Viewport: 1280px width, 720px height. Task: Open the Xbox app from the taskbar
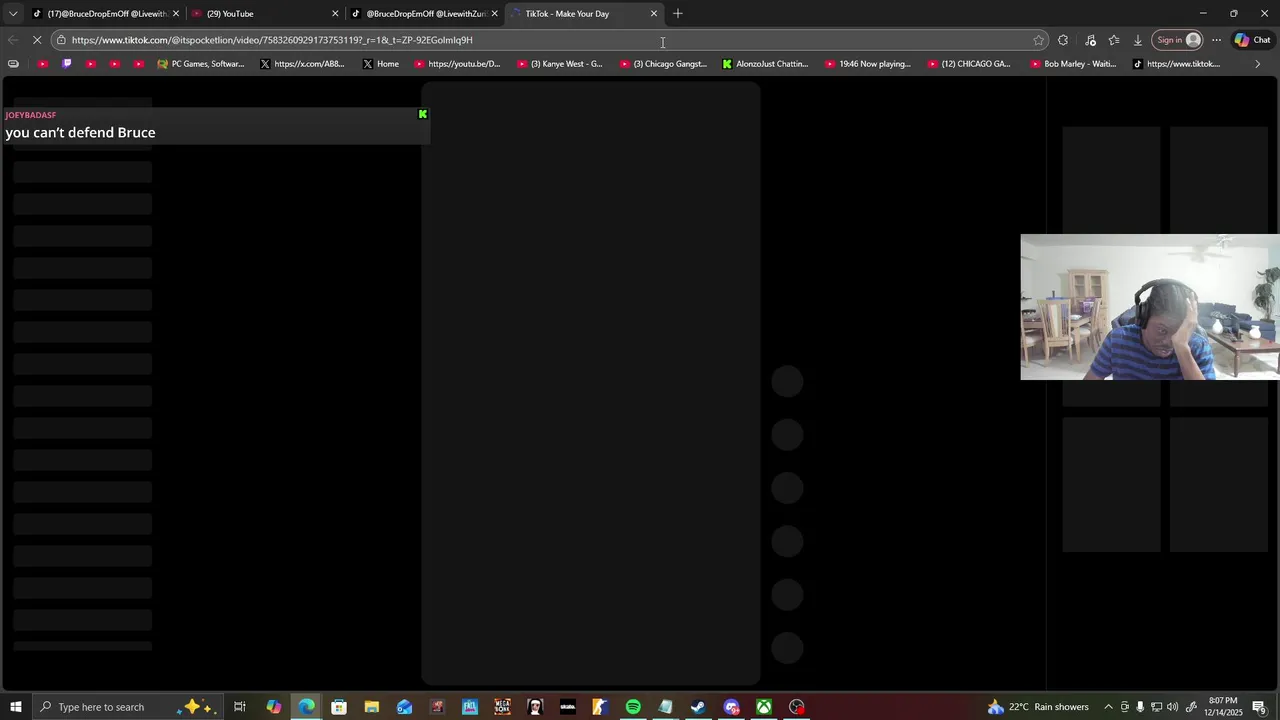pyautogui.click(x=763, y=707)
